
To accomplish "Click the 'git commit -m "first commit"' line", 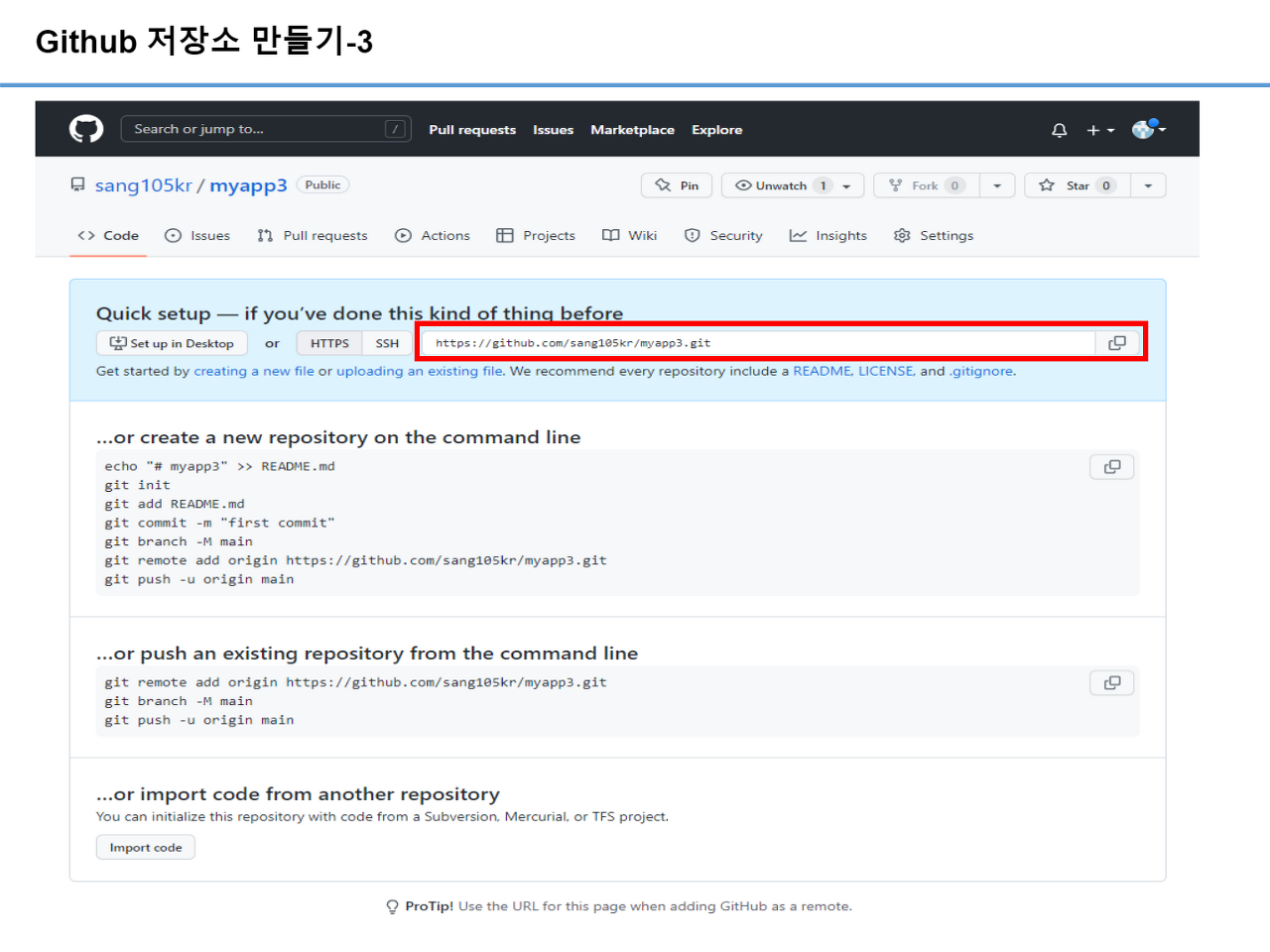I will (x=220, y=523).
